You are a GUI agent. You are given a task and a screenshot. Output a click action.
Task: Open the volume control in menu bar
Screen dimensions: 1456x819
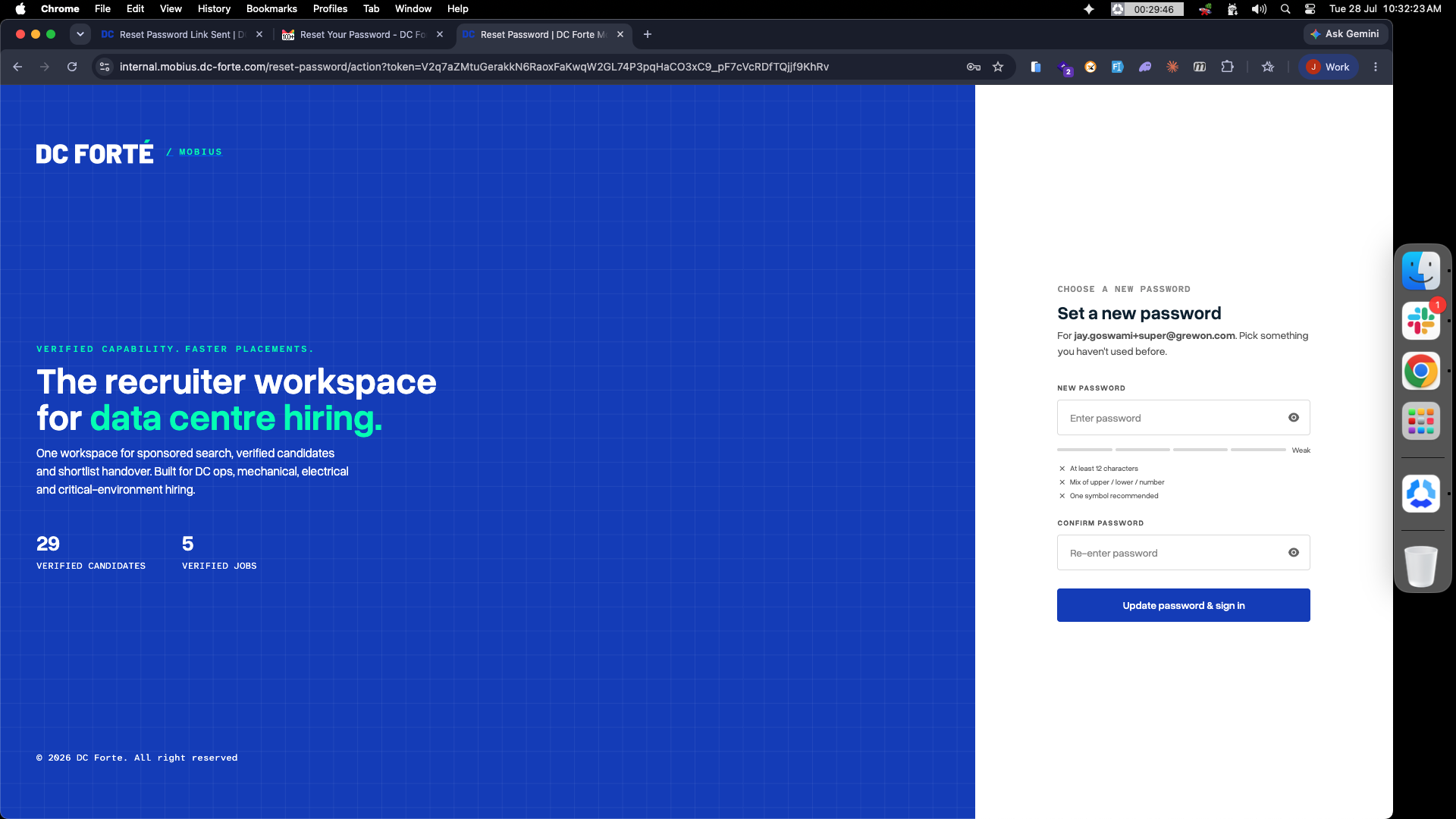[1259, 9]
